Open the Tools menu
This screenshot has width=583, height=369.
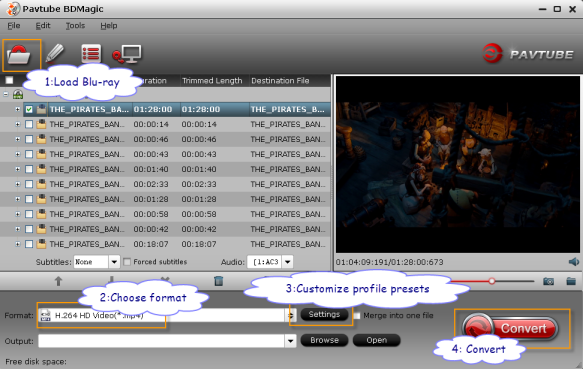(75, 26)
